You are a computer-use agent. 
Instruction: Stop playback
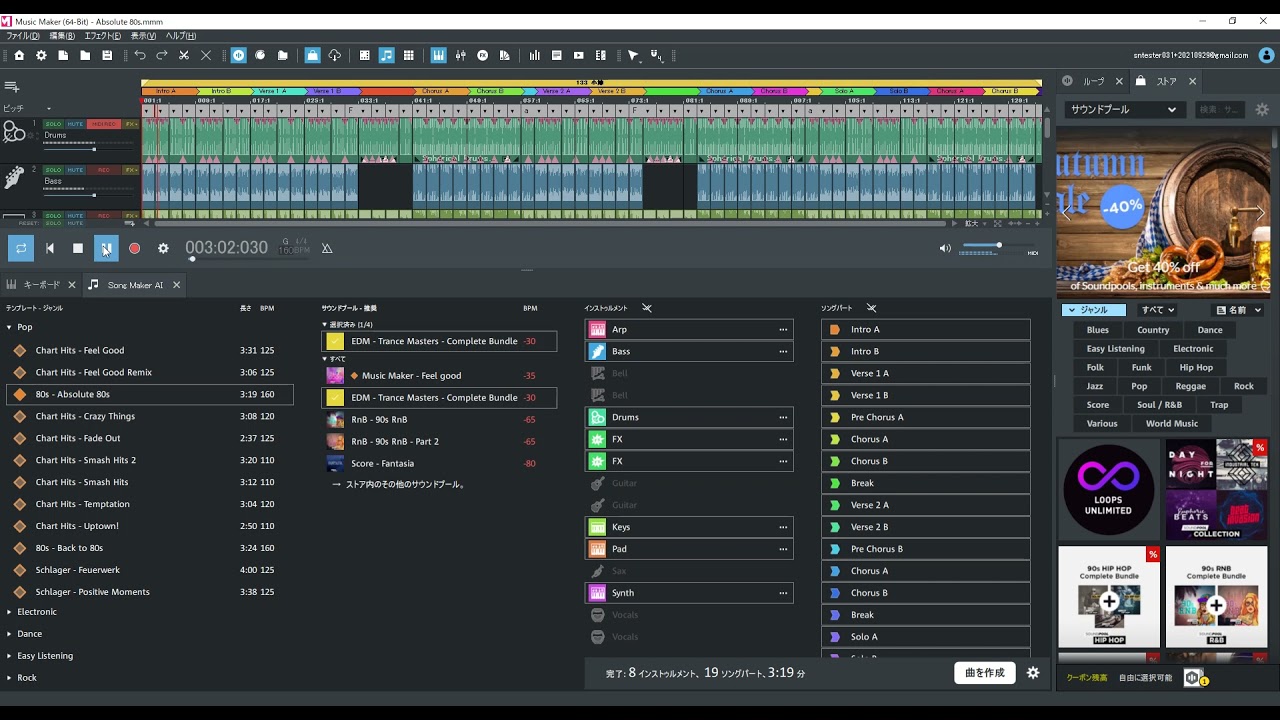pos(78,248)
